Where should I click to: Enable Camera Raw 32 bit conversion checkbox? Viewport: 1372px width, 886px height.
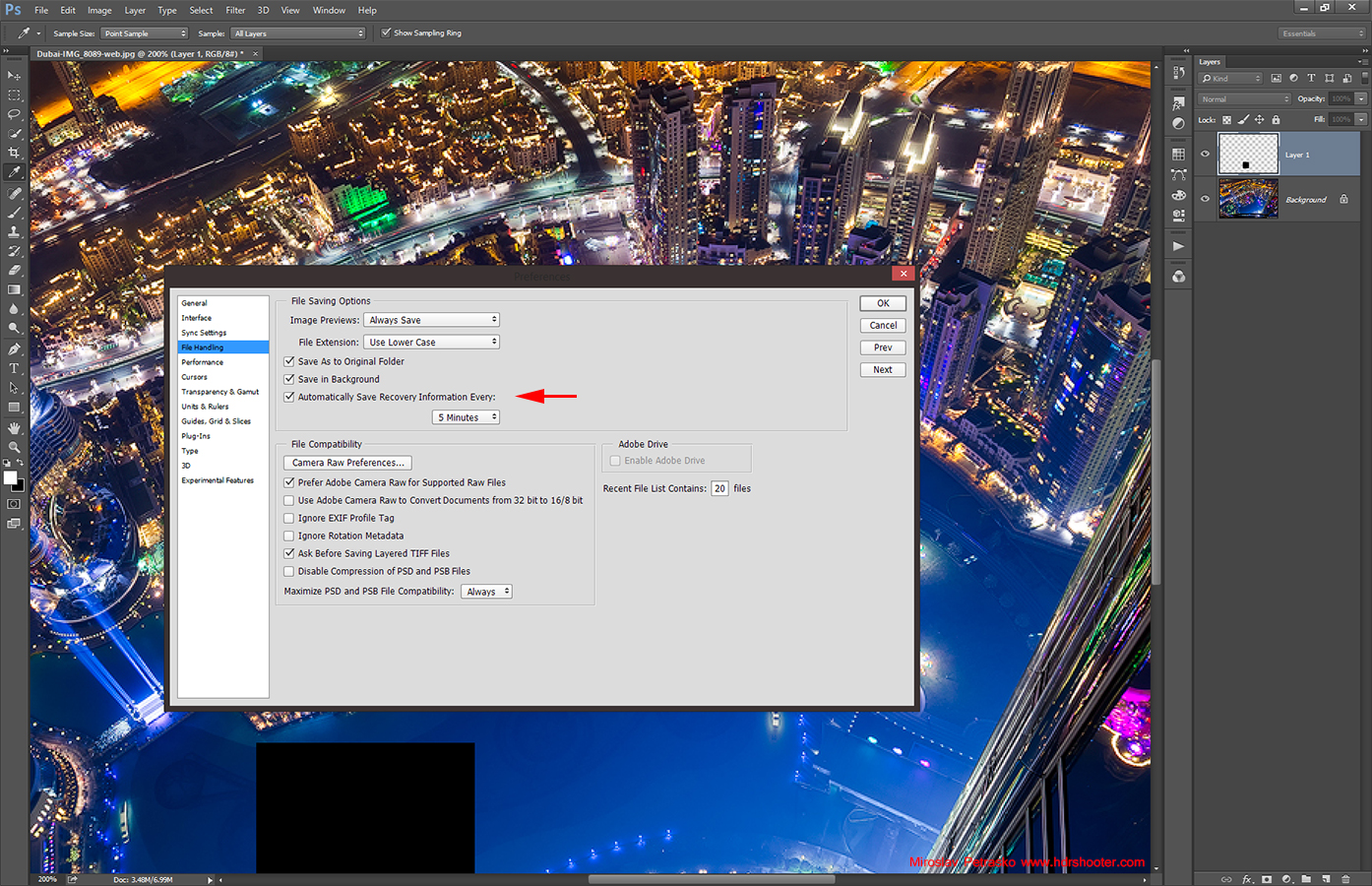(289, 500)
